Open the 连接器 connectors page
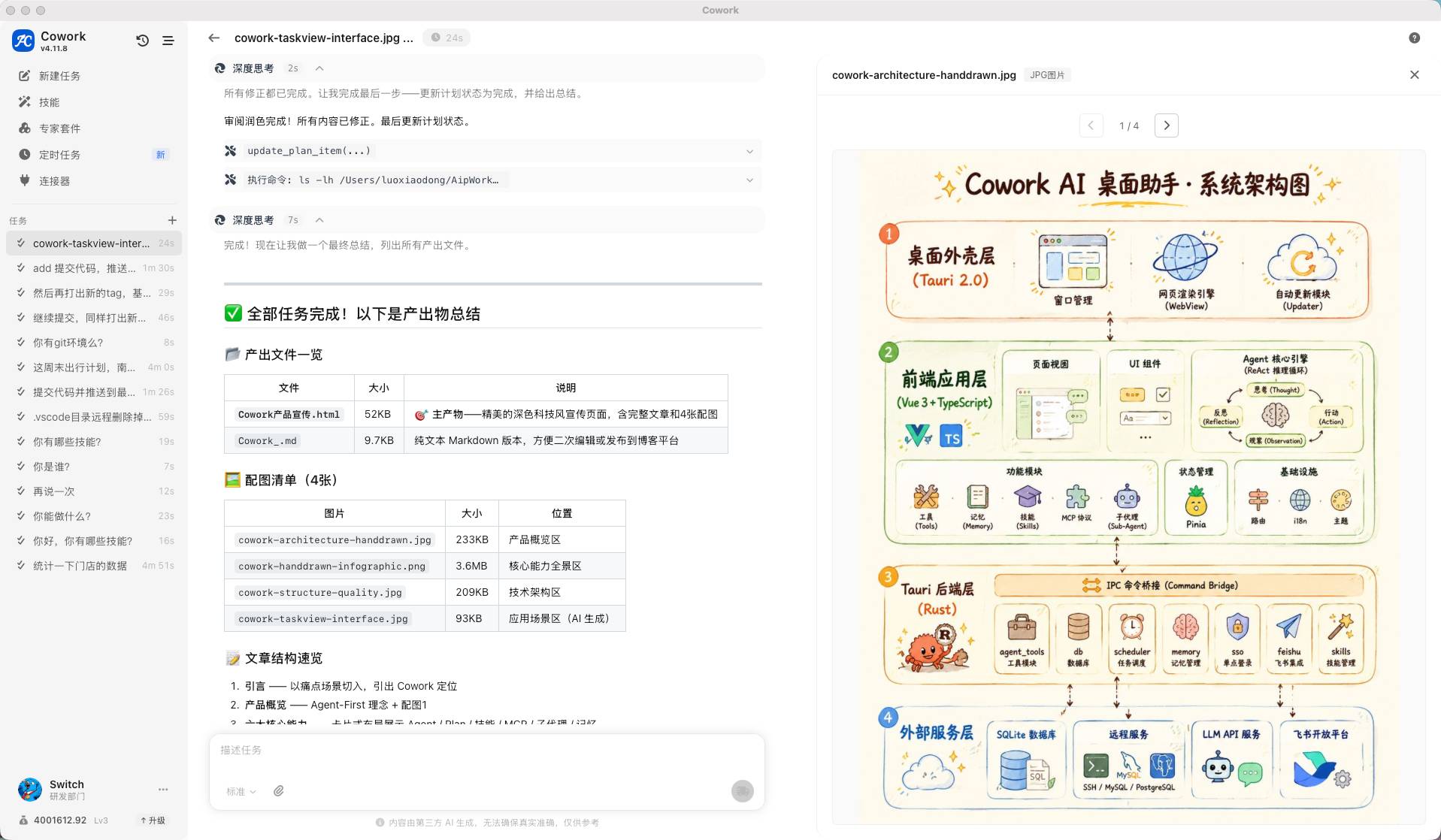This screenshot has height=840, width=1441. (94, 181)
